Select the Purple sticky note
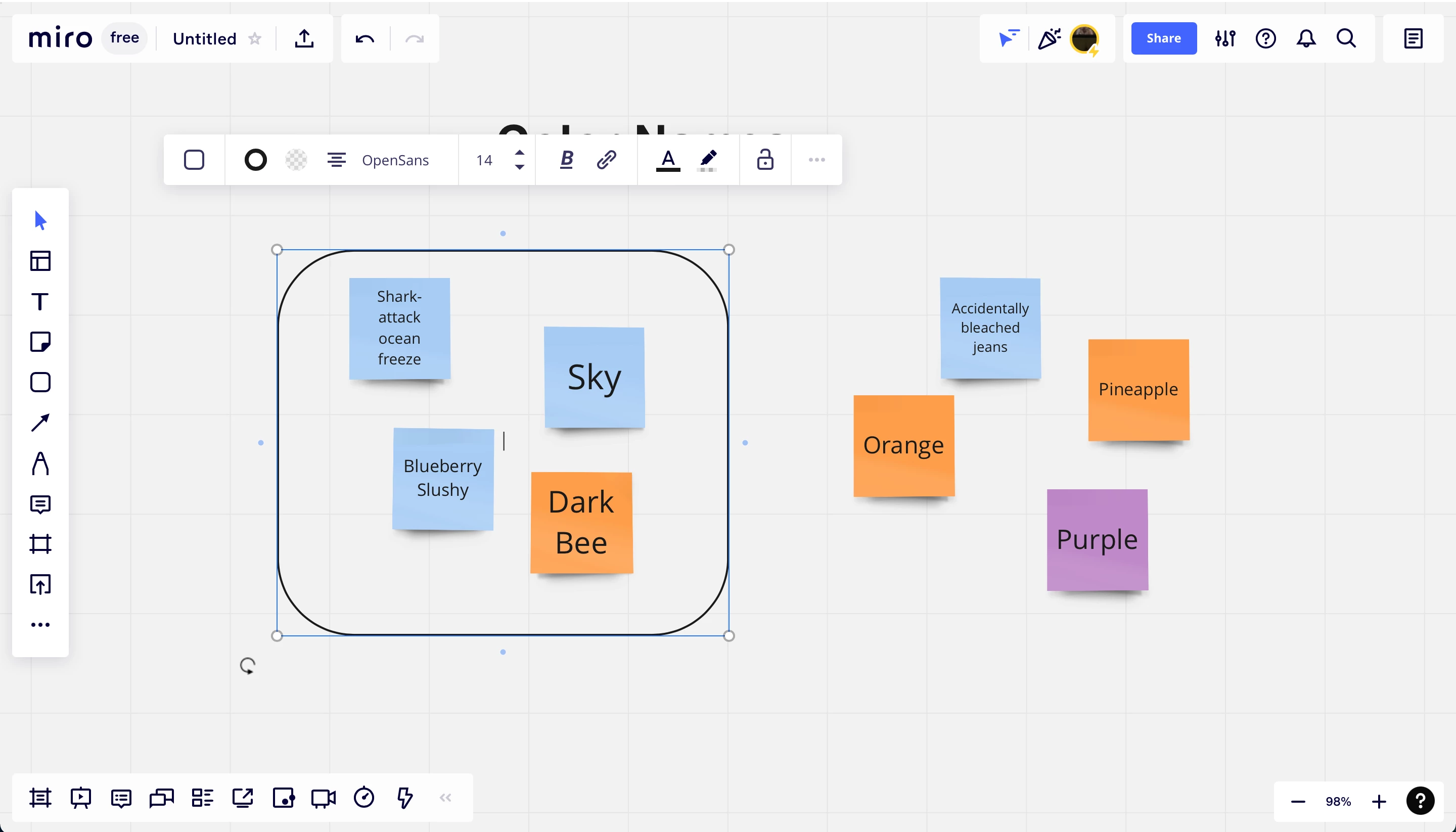1456x832 pixels. click(x=1097, y=540)
